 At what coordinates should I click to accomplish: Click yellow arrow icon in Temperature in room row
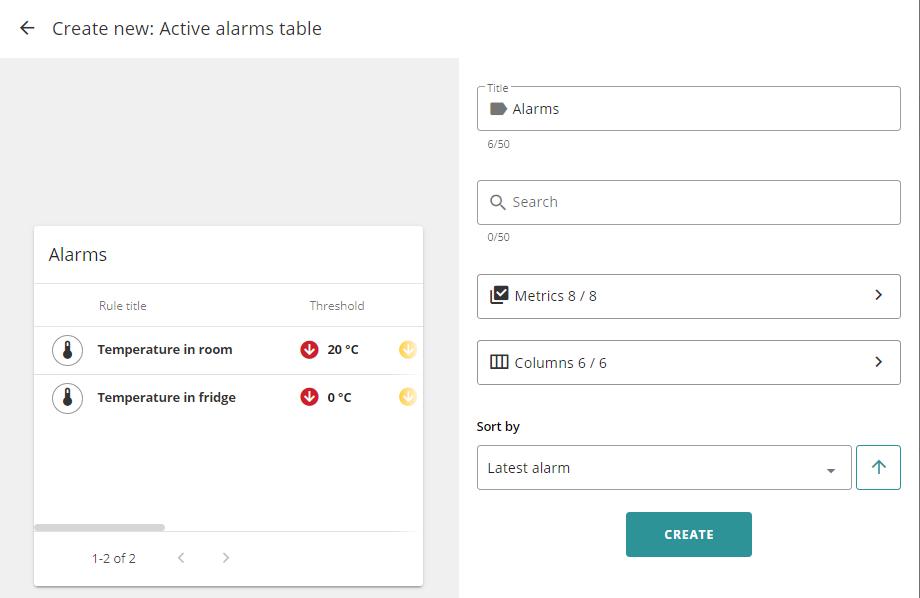click(408, 349)
